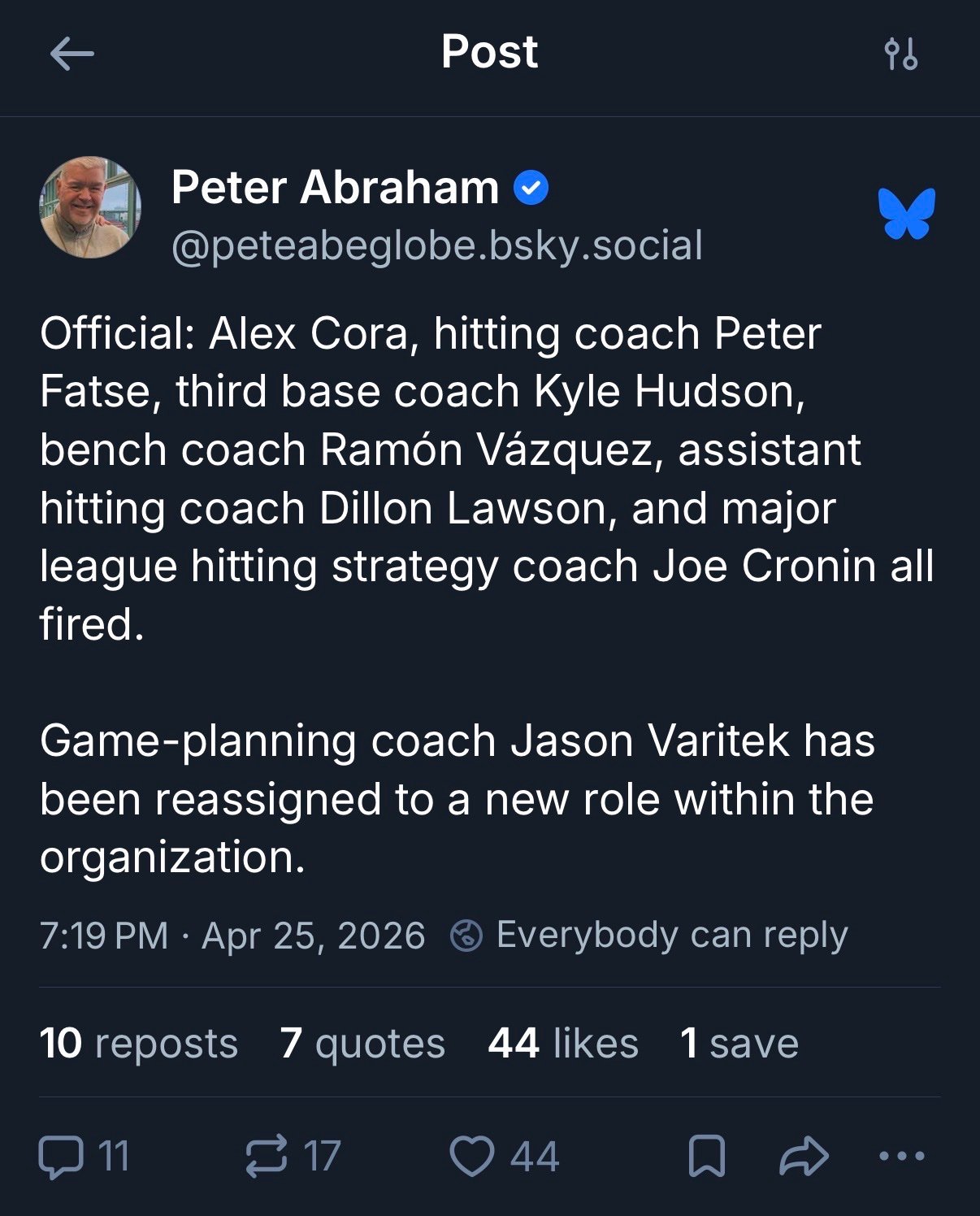The width and height of the screenshot is (980, 1216).
Task: Open thread settings sliders icon
Action: point(900,54)
